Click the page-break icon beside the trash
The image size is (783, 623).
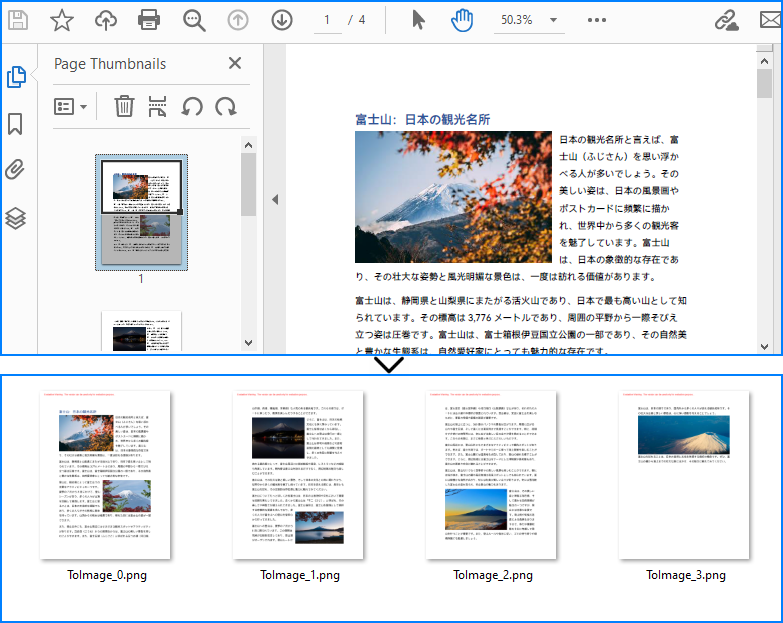click(x=157, y=106)
